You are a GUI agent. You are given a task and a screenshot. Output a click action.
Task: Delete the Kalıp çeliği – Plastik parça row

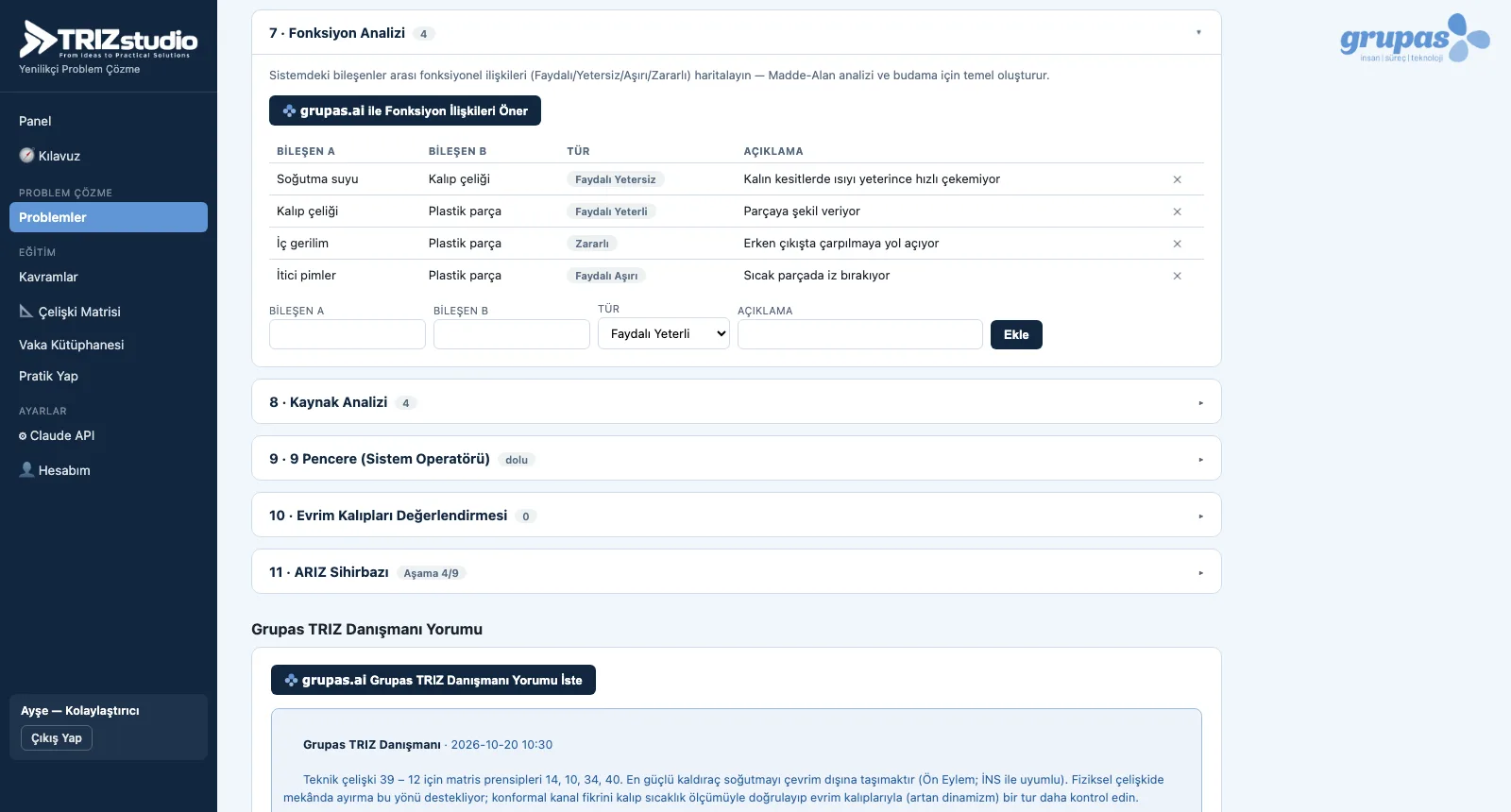coord(1177,211)
